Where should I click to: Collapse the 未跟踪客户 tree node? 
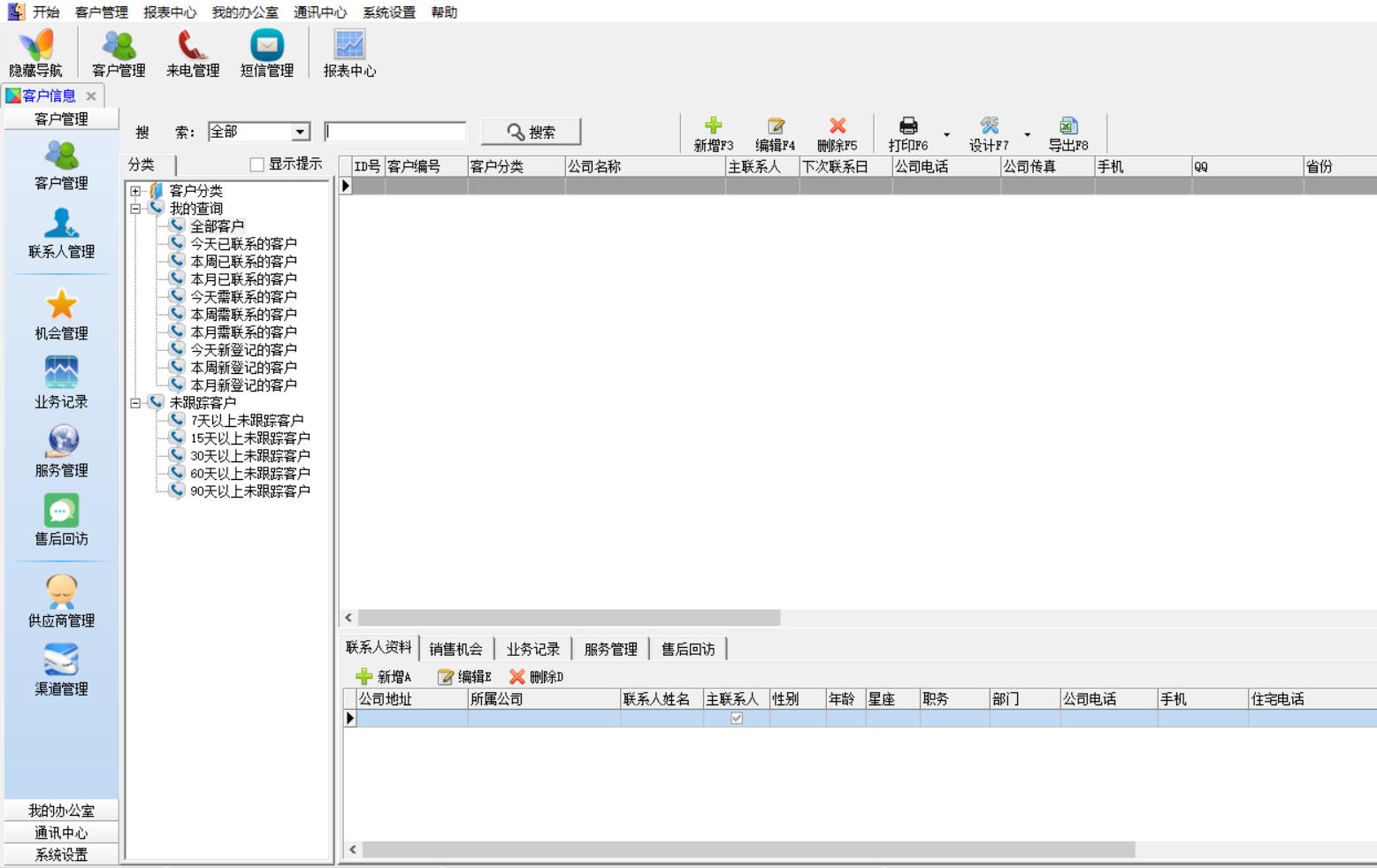[135, 403]
